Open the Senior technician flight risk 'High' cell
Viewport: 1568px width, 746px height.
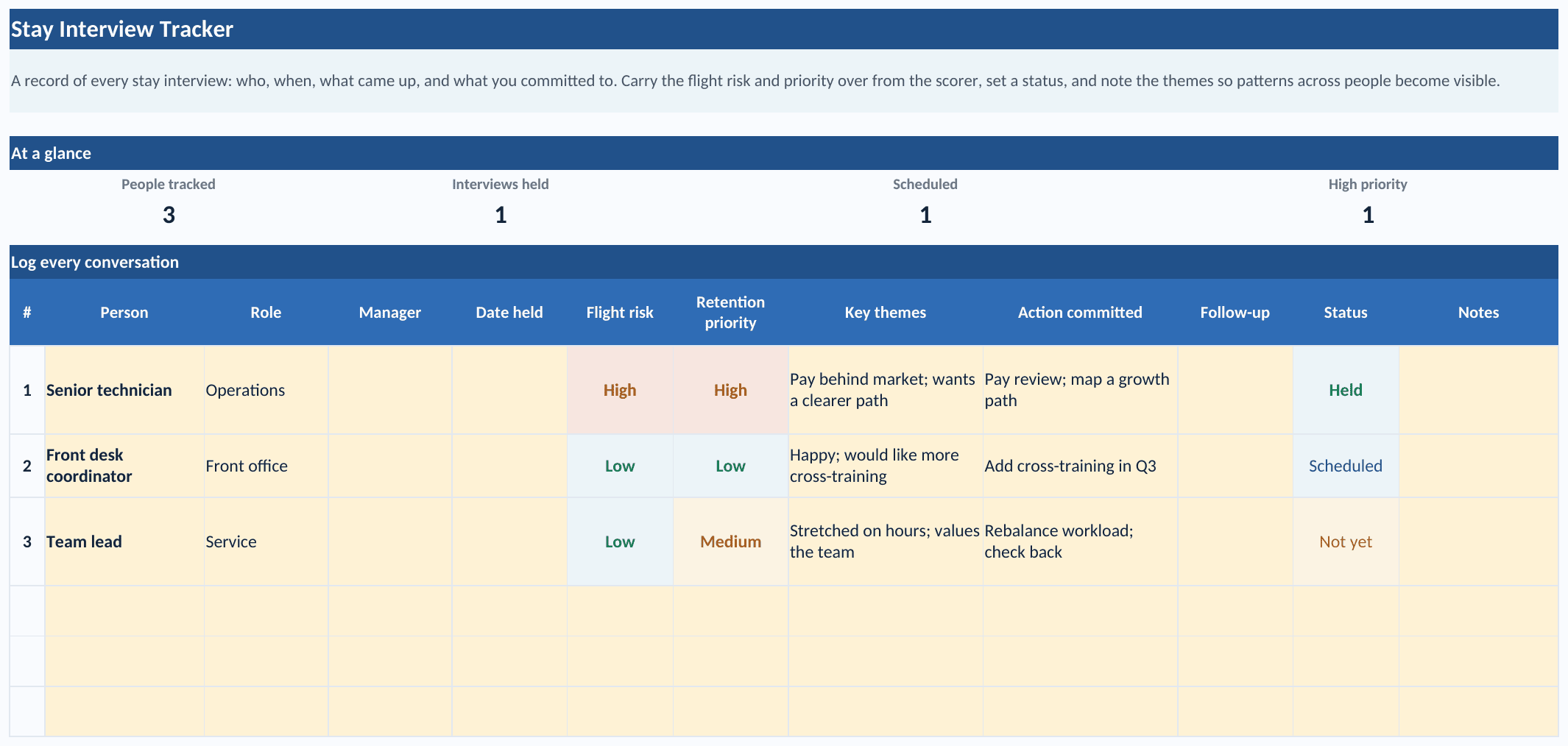coord(620,390)
